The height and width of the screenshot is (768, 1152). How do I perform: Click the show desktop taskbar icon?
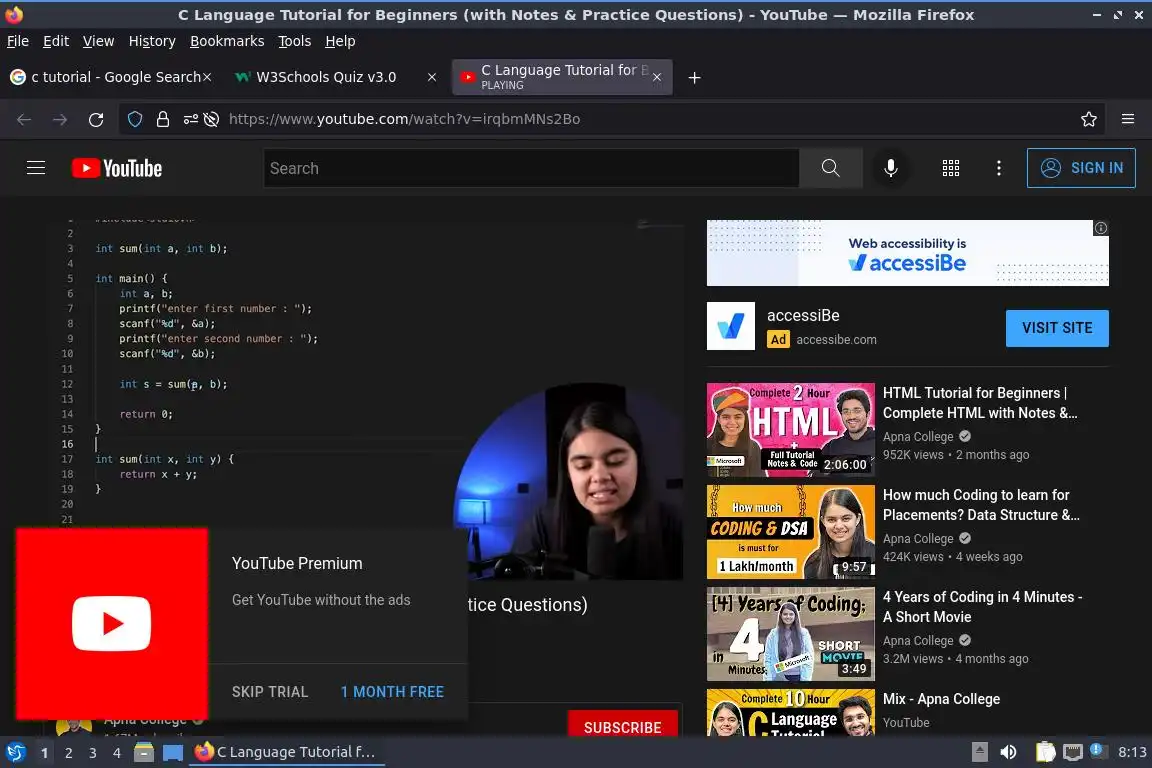173,753
